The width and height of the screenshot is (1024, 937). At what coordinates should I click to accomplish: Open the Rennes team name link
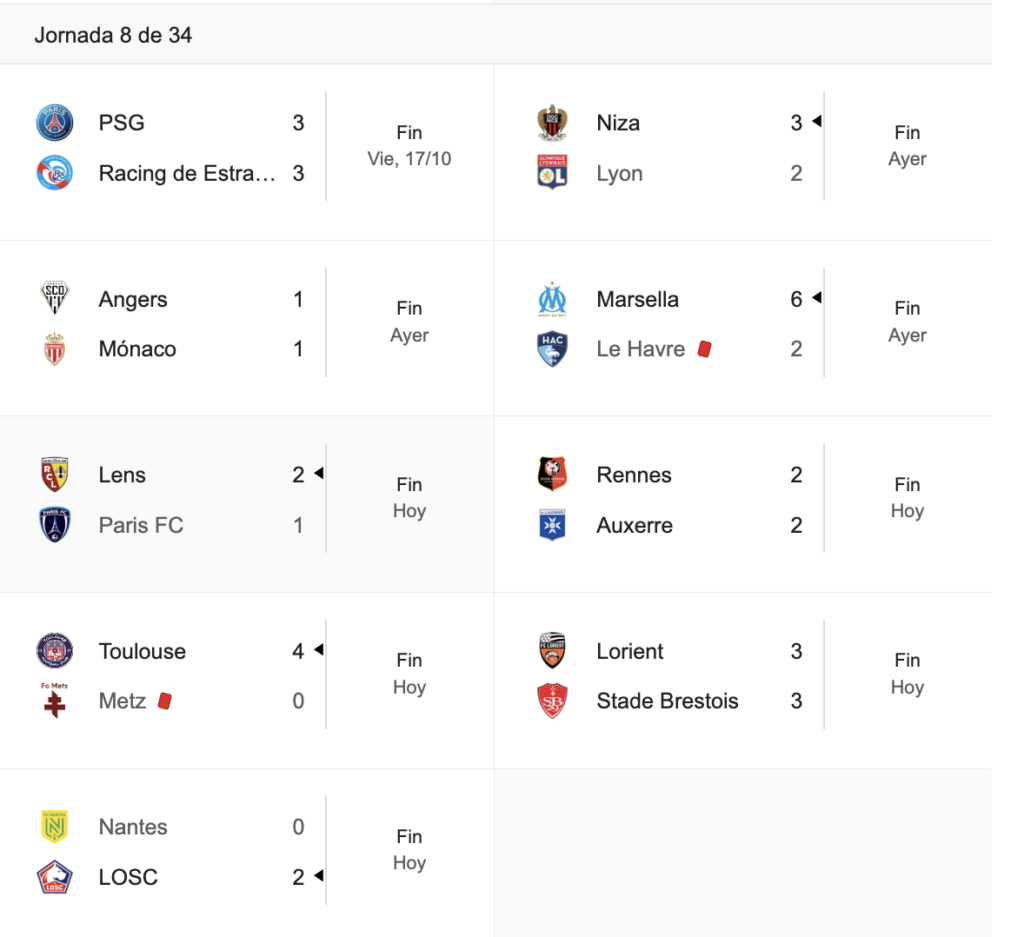(634, 475)
